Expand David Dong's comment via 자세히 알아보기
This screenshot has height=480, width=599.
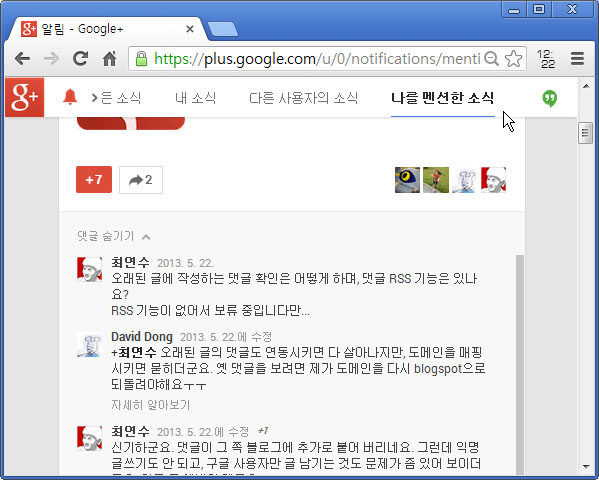click(151, 405)
